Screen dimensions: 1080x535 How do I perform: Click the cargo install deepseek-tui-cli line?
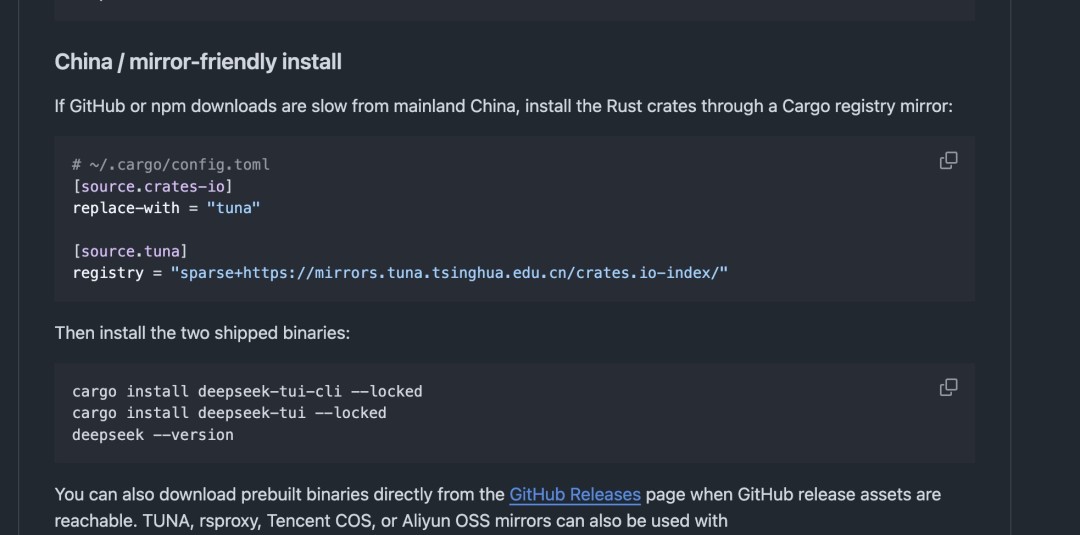pos(247,392)
